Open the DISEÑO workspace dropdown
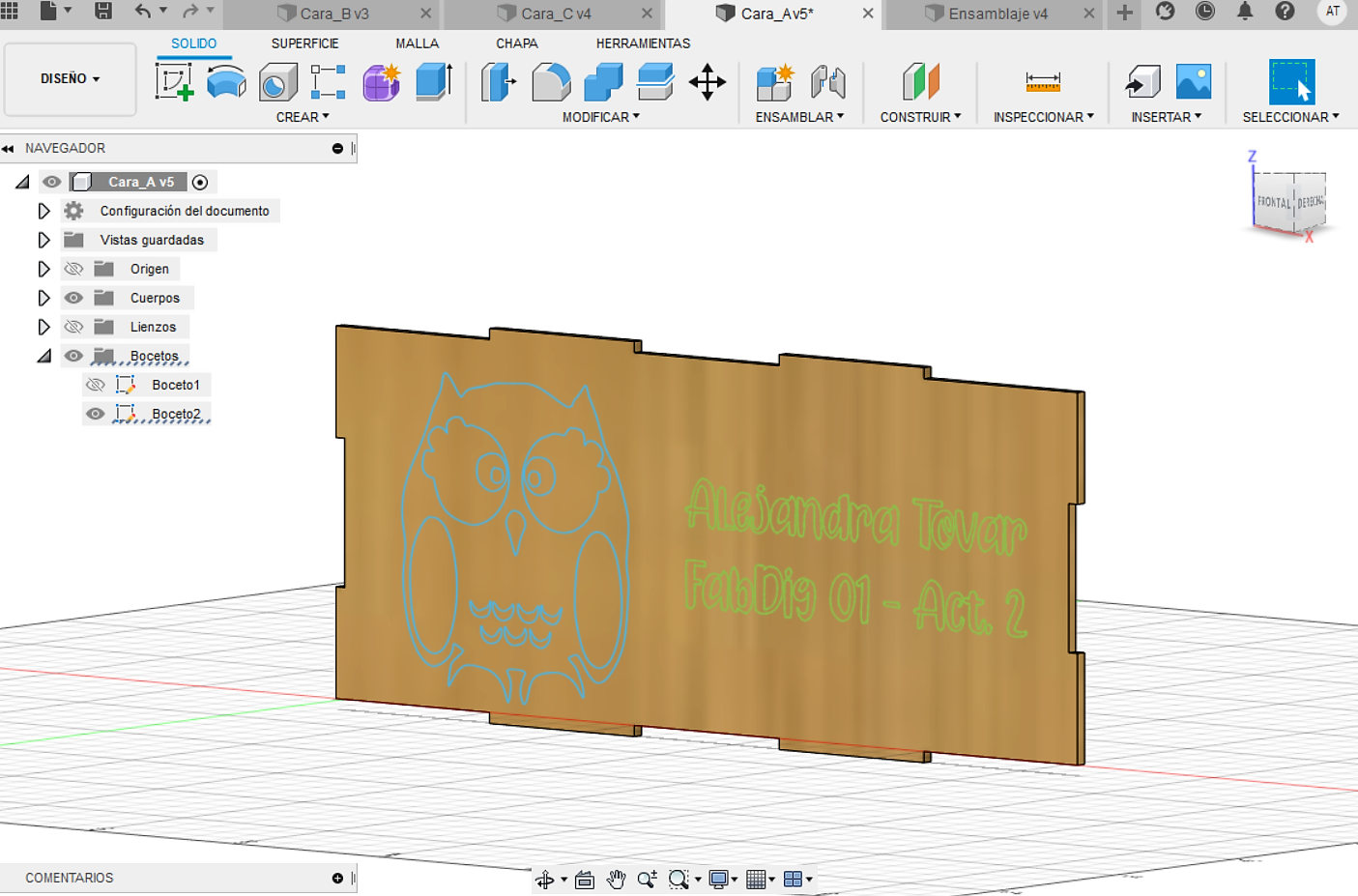 70,78
